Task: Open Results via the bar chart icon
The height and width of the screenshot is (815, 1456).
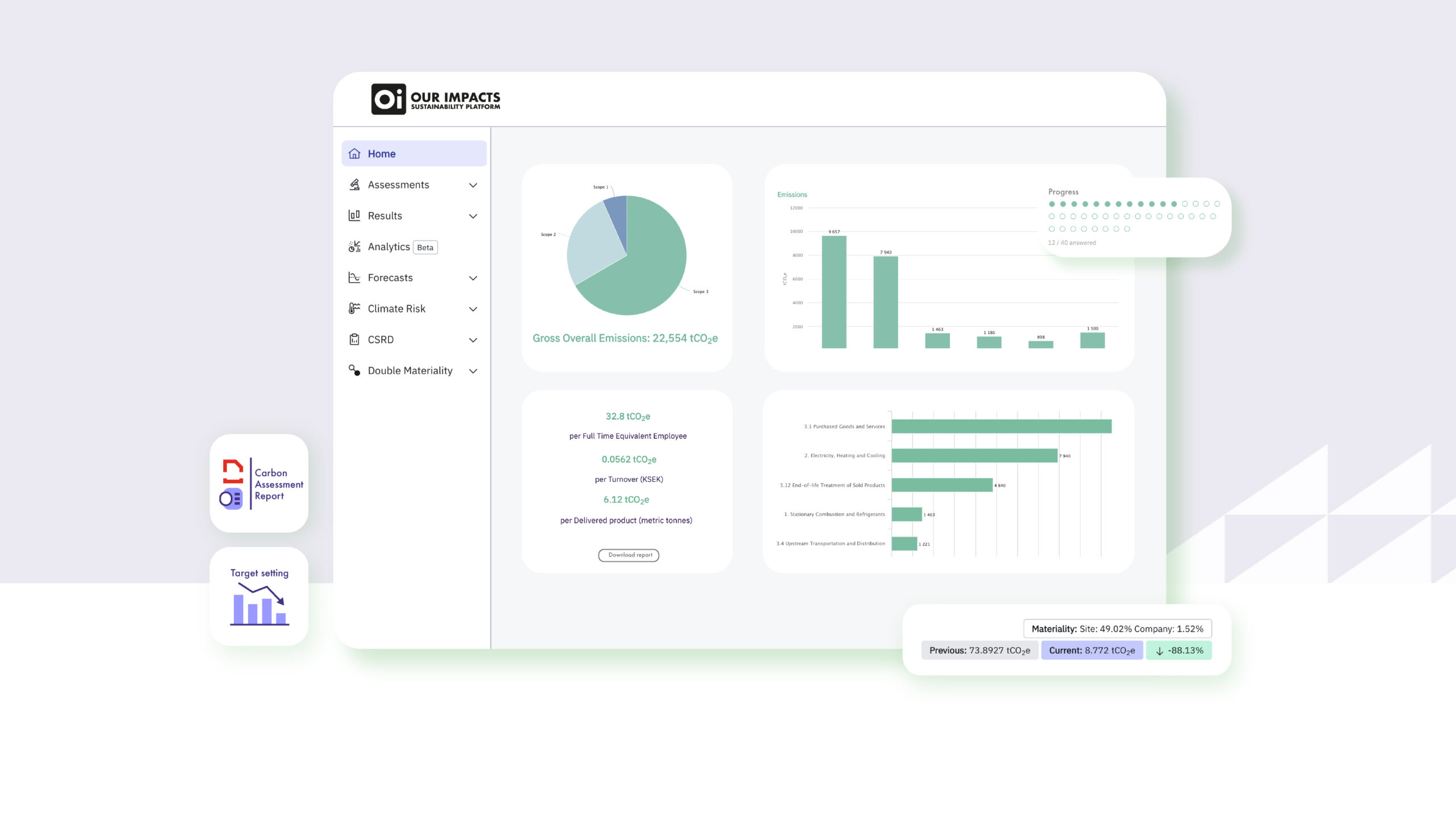Action: pos(355,216)
